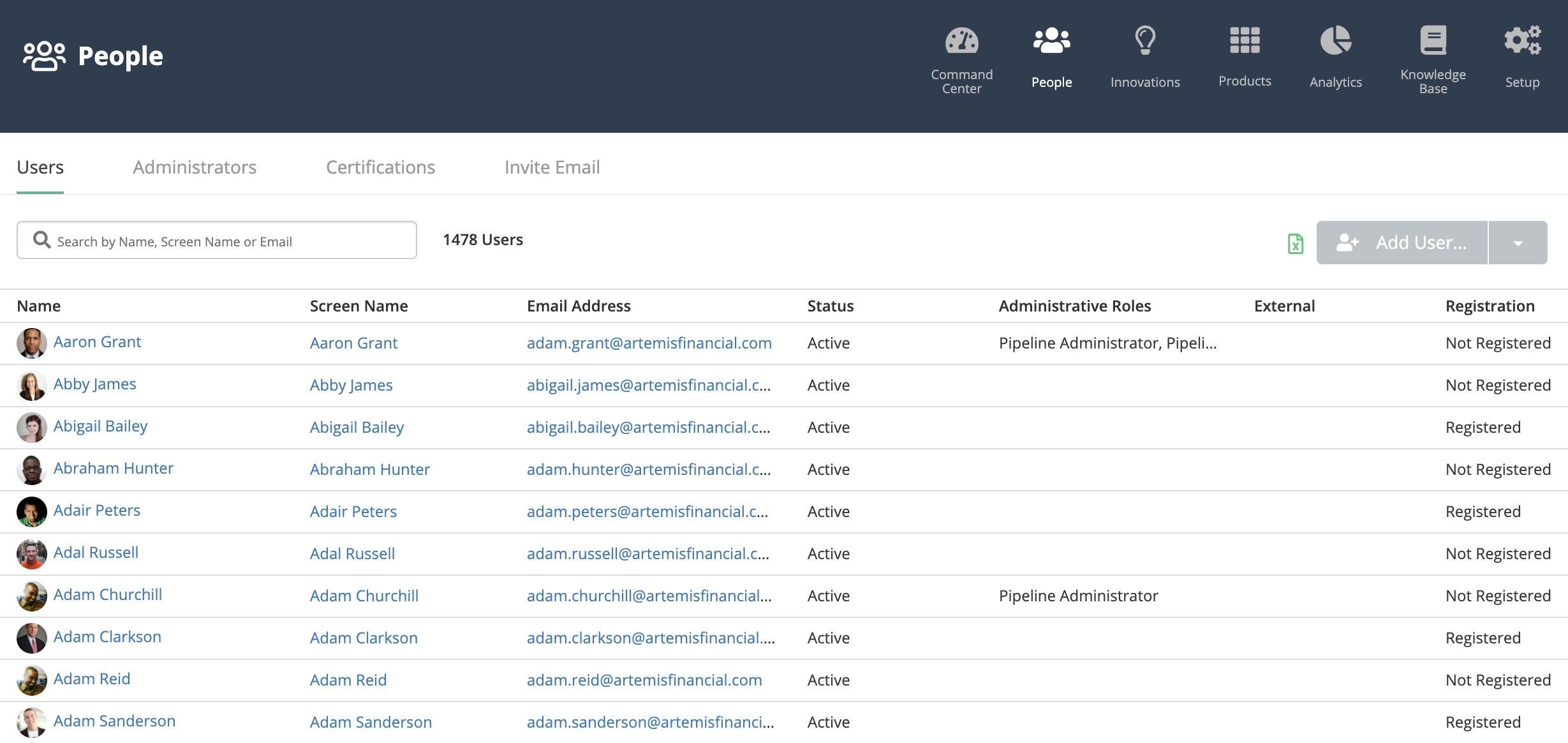Open Innovations lightbulb icon
This screenshot has width=1568, height=743.
(1145, 41)
